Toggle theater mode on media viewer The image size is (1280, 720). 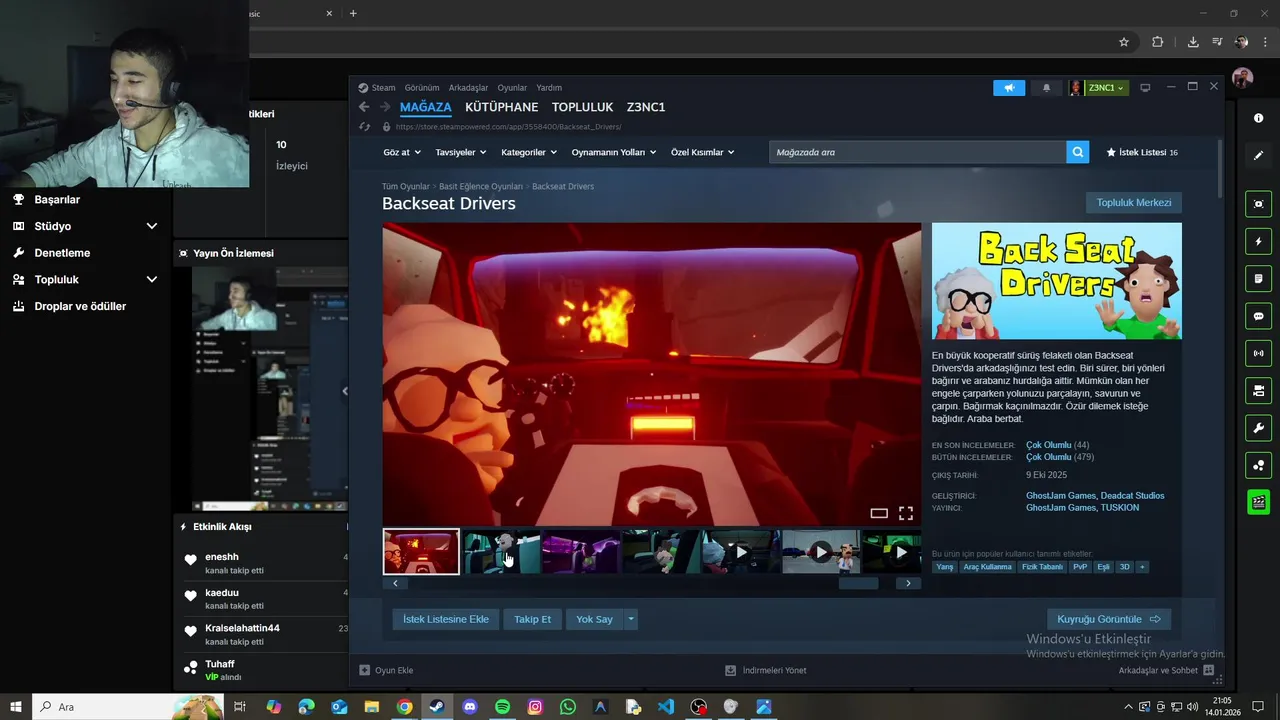pyautogui.click(x=879, y=513)
